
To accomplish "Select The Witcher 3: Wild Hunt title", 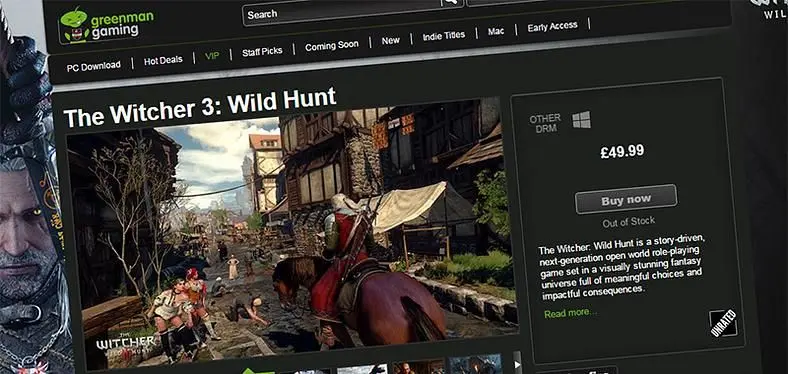I will pos(200,107).
